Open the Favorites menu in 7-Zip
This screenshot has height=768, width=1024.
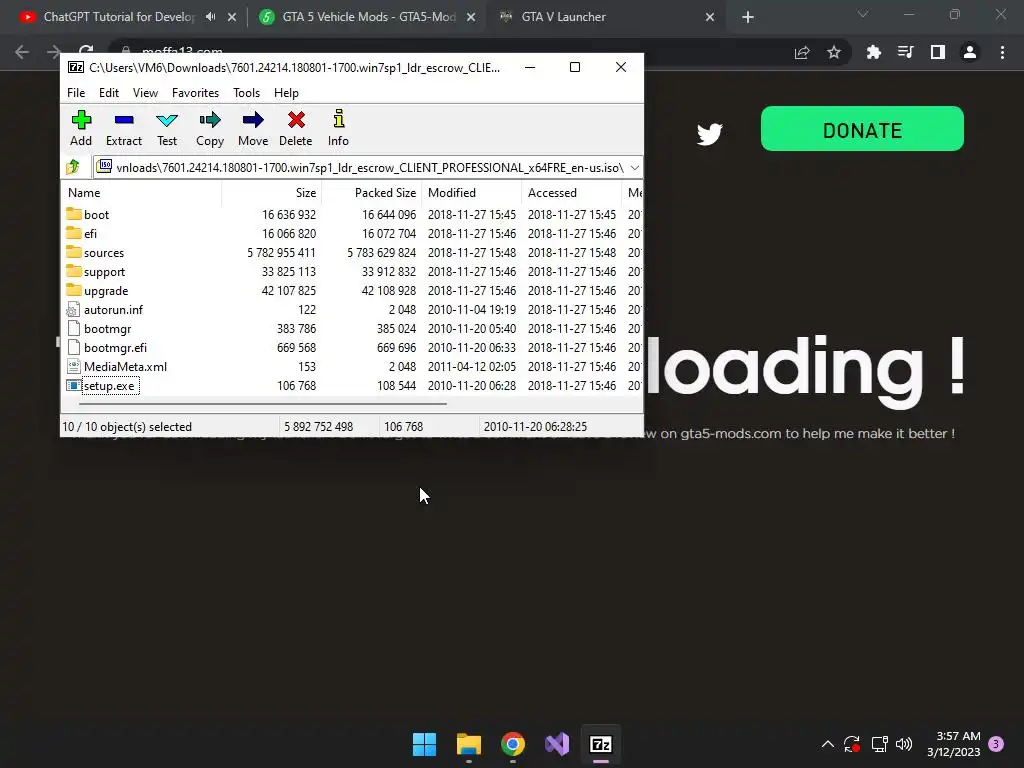(x=195, y=93)
